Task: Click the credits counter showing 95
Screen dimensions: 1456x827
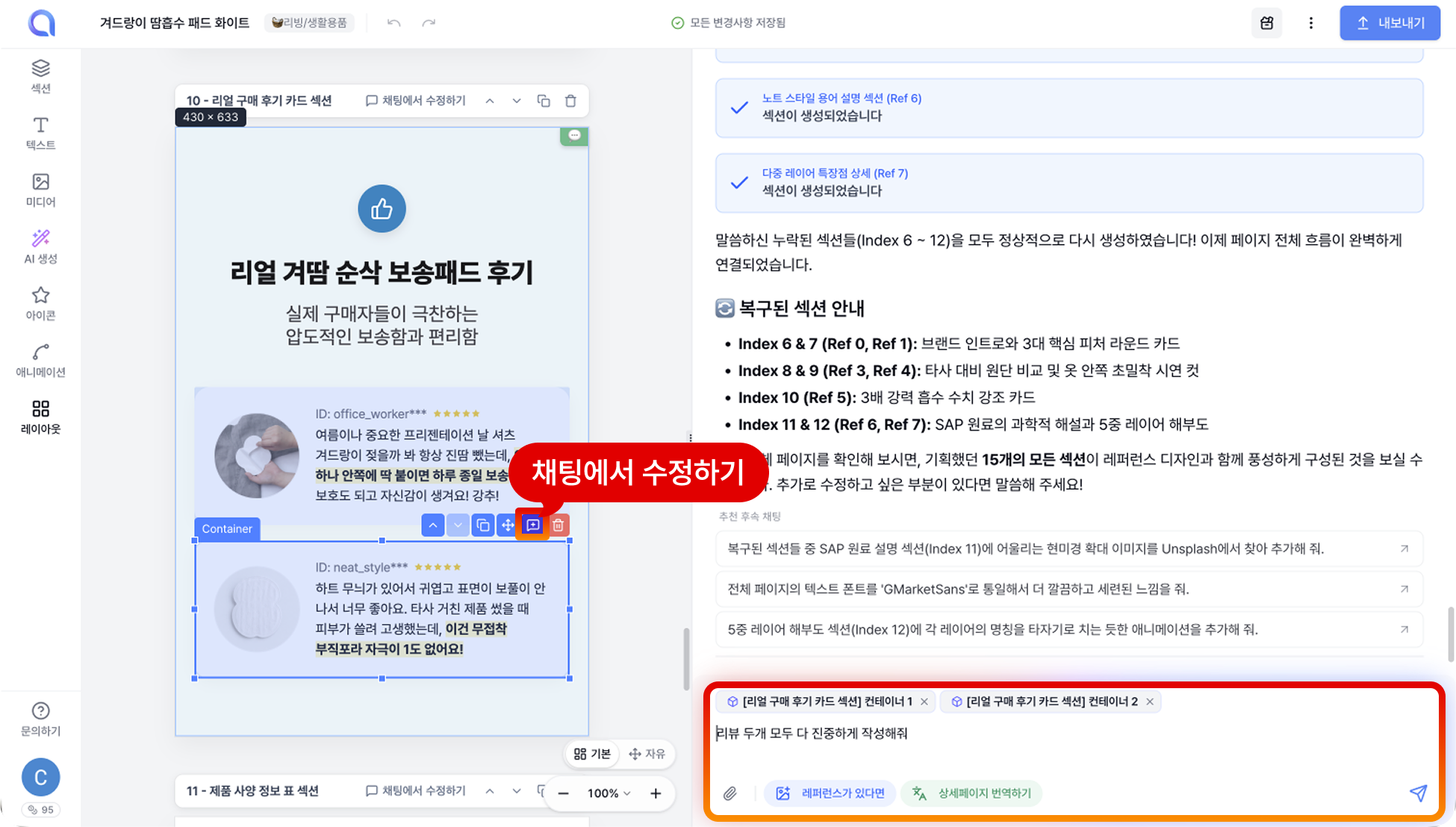Action: pyautogui.click(x=40, y=810)
